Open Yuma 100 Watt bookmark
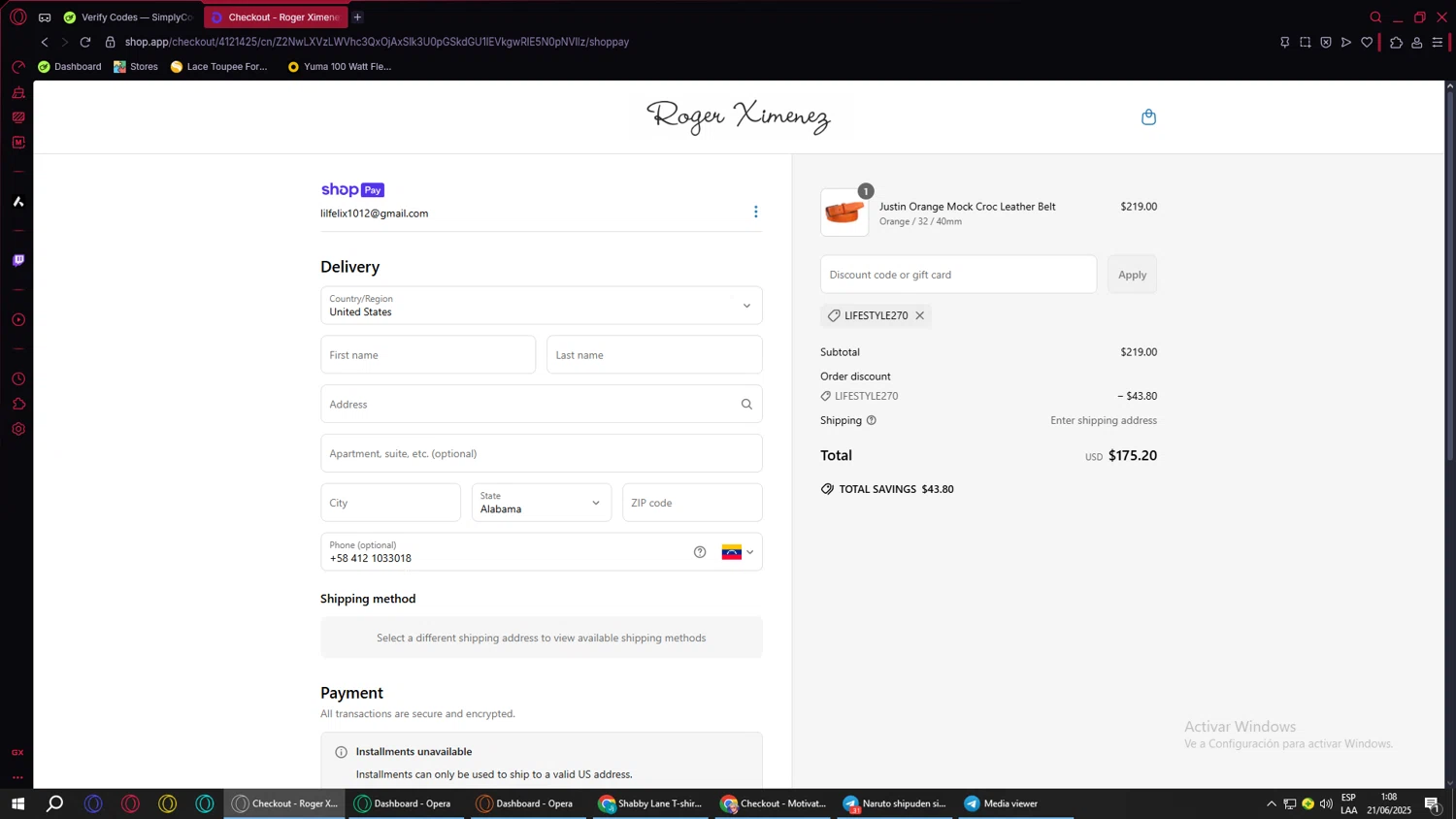 pyautogui.click(x=339, y=66)
